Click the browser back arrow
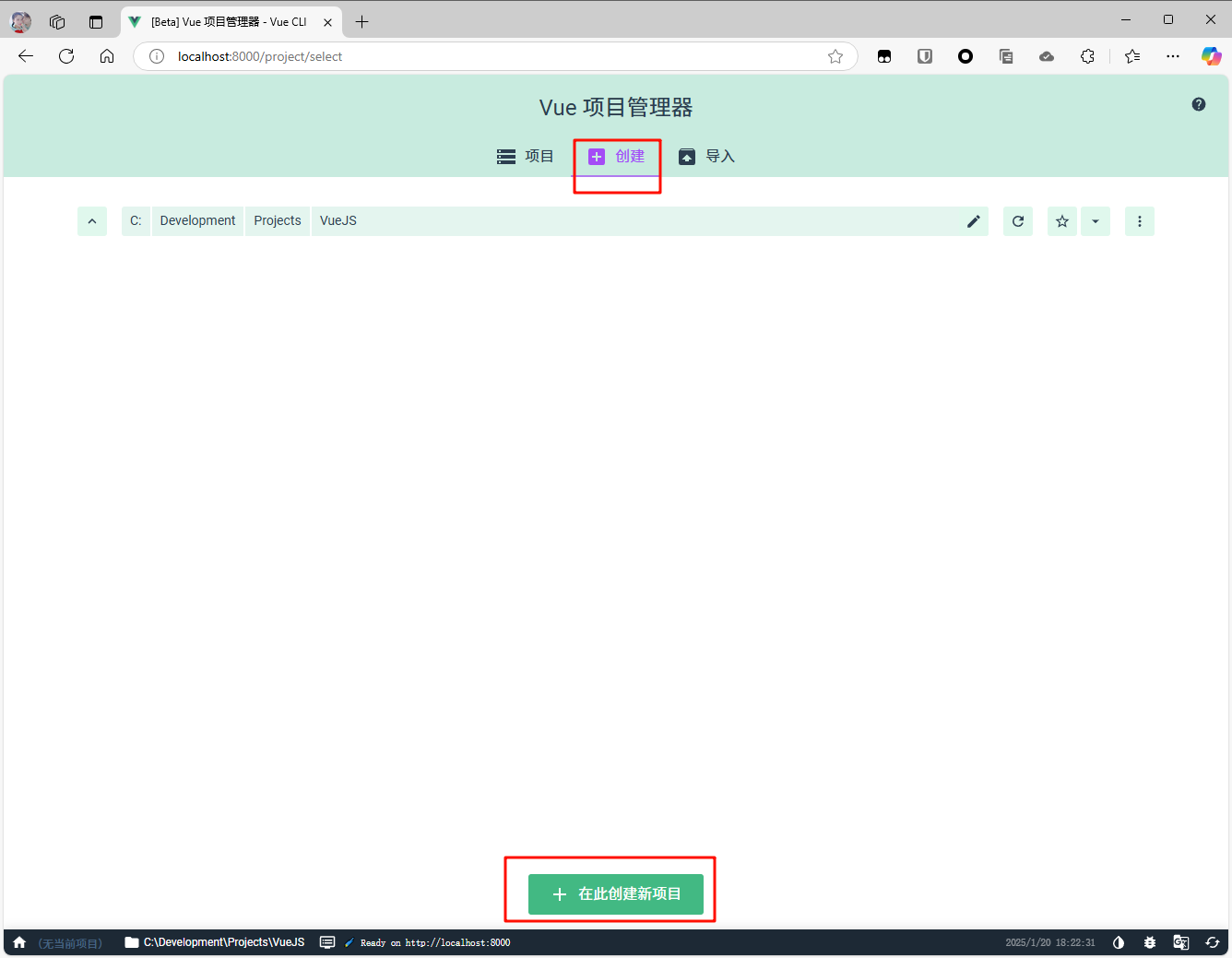 click(x=26, y=56)
